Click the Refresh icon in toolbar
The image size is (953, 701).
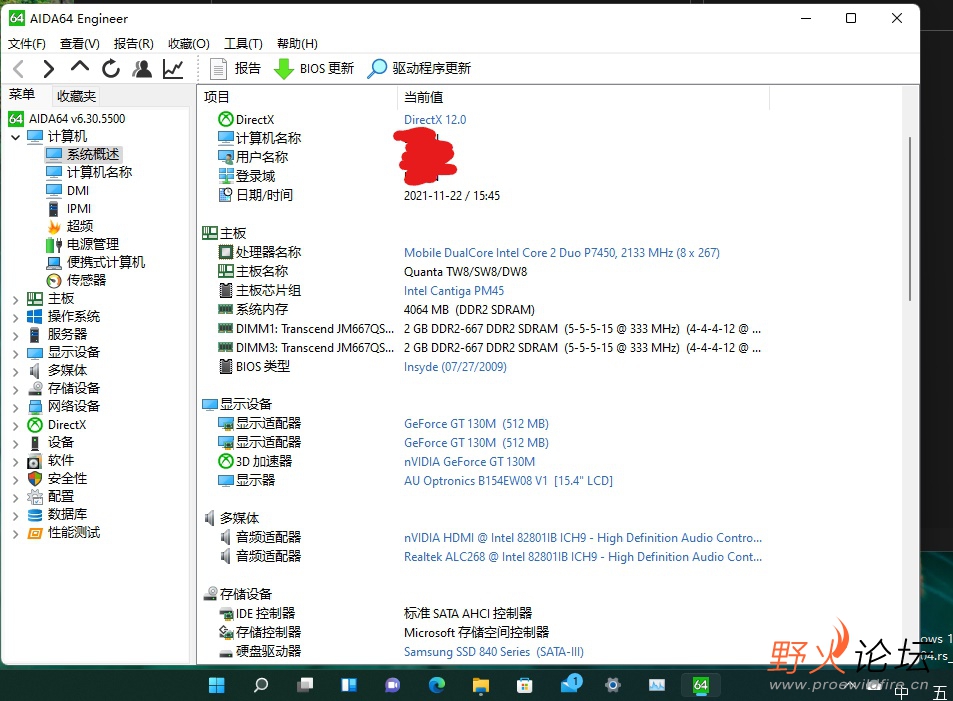(x=111, y=69)
